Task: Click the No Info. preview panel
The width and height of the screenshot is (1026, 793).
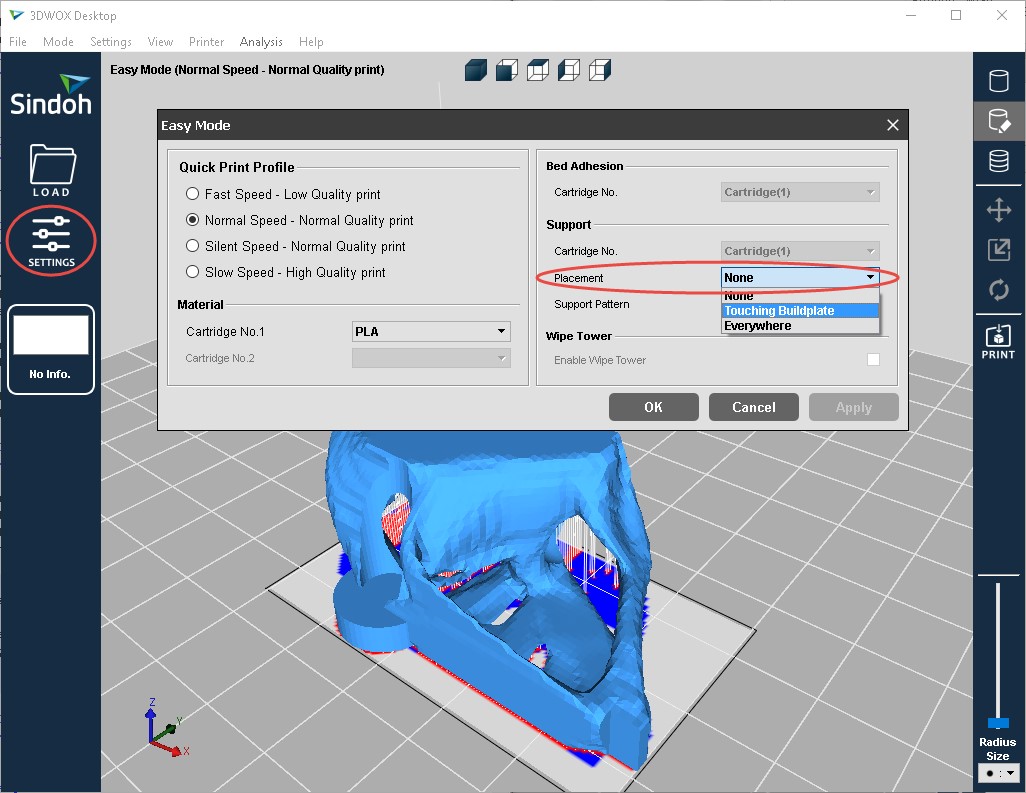Action: [x=51, y=349]
